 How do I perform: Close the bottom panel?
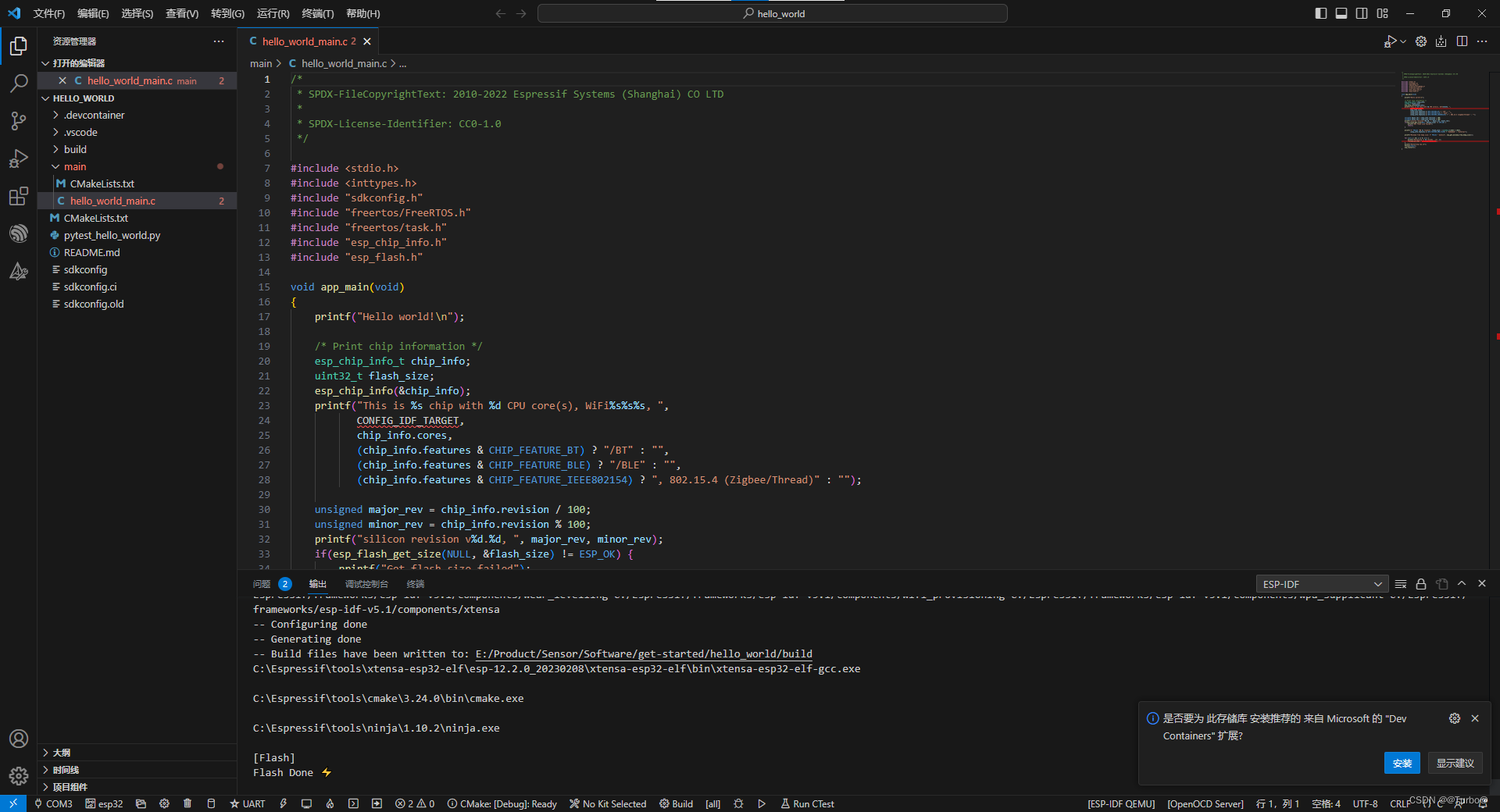tap(1482, 584)
